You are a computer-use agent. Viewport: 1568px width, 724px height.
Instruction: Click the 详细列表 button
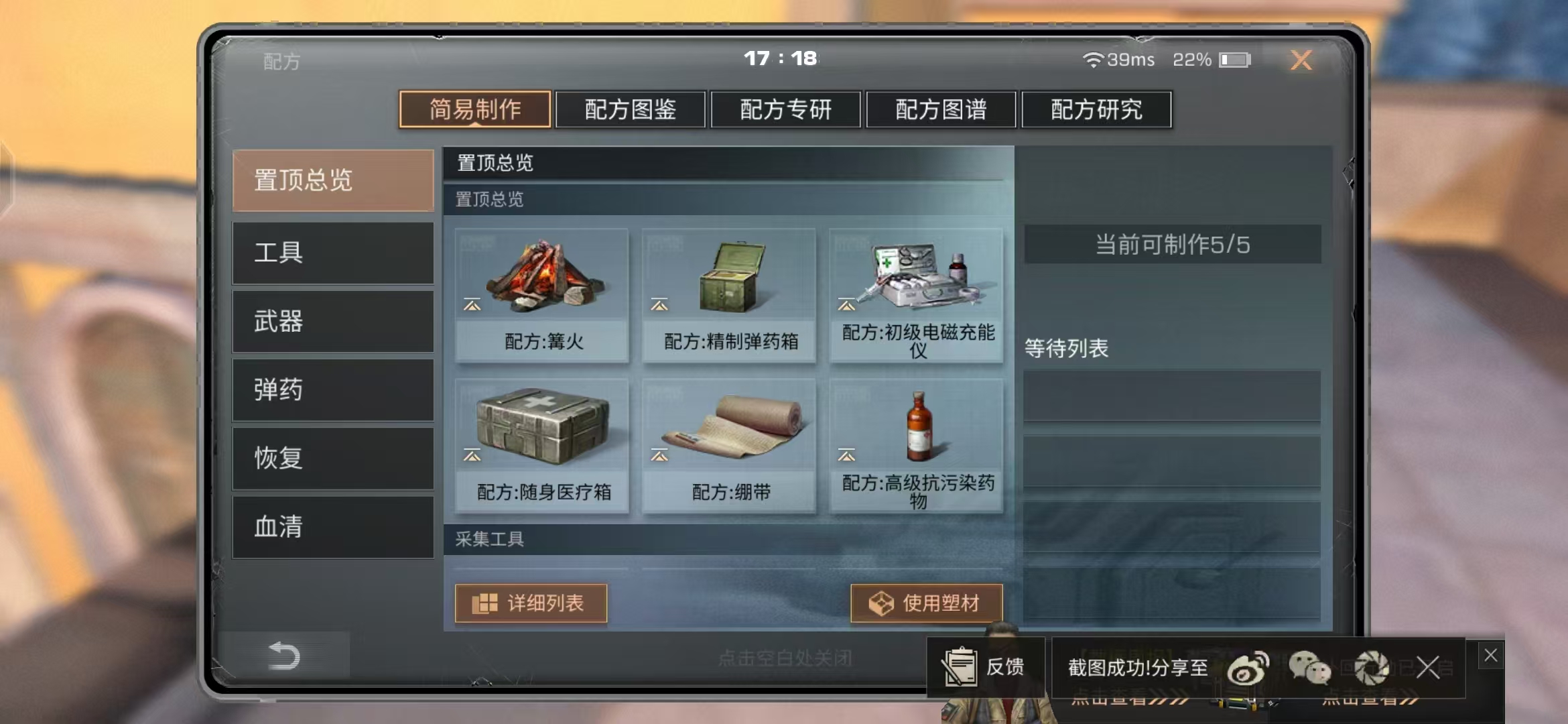point(531,603)
